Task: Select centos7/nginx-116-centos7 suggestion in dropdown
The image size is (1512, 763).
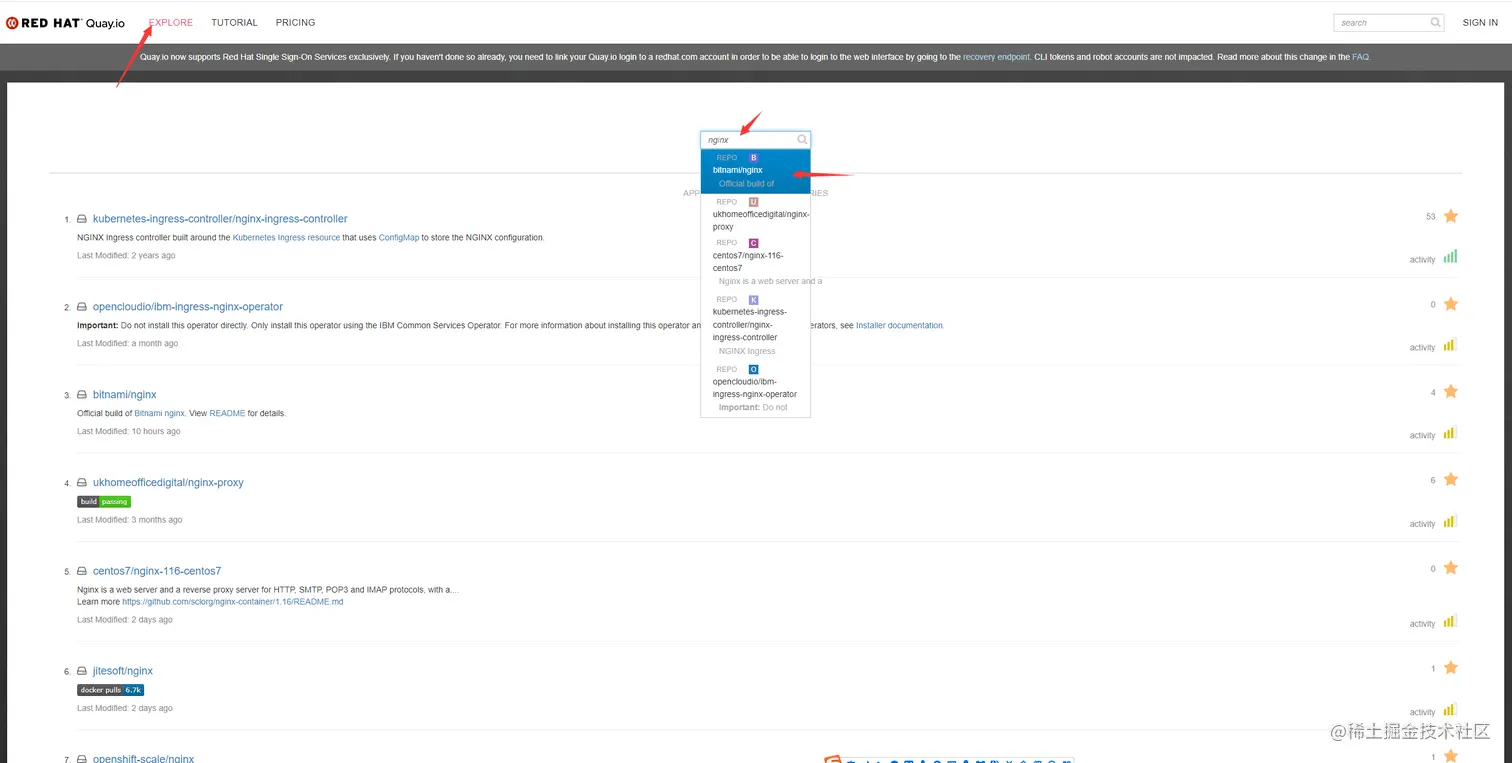Action: [755, 262]
